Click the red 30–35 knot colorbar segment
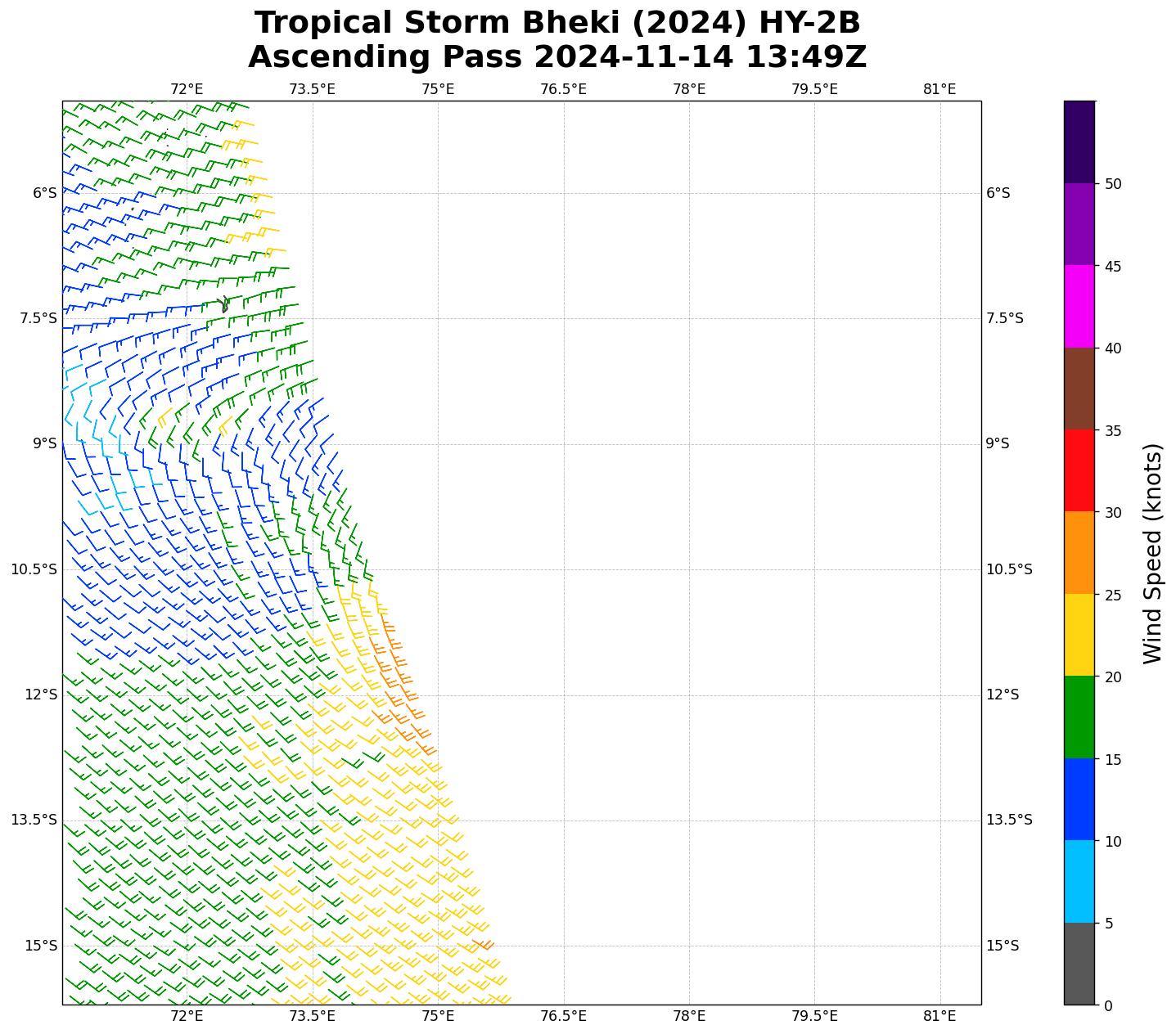Screen dimensions: 1176x1034 [x=1079, y=470]
